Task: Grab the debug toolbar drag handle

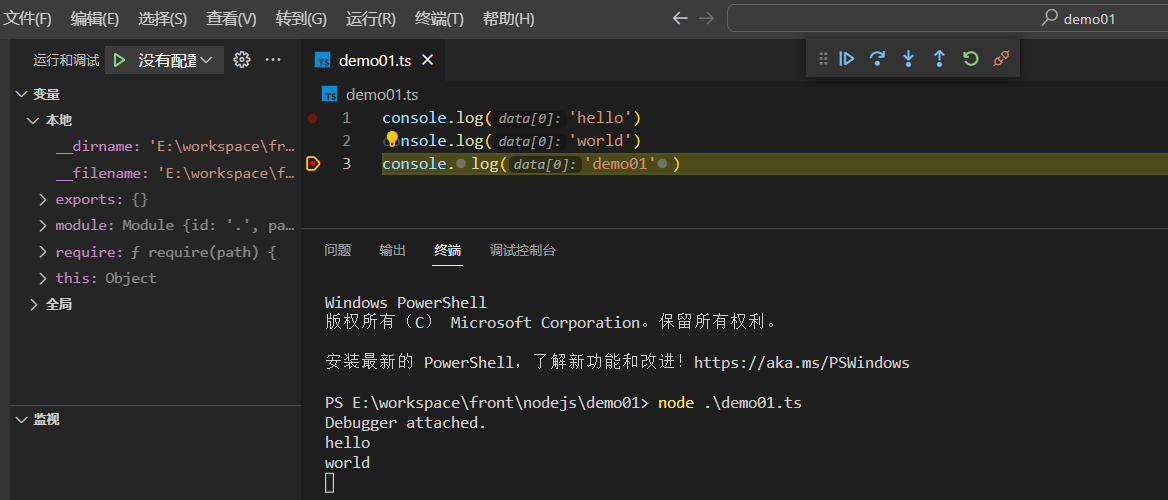Action: (x=823, y=59)
